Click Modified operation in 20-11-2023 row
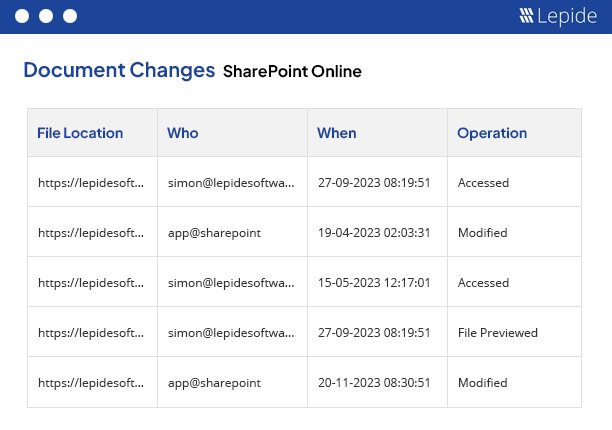 click(482, 382)
